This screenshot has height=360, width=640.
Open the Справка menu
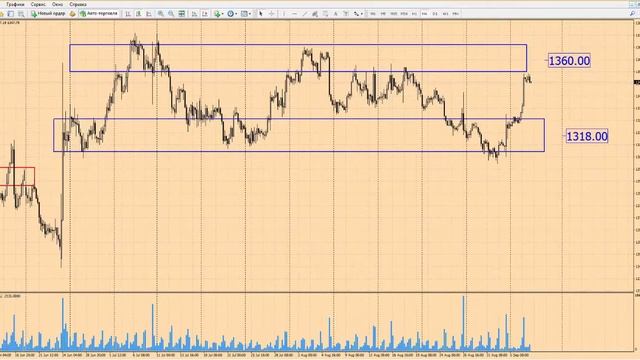tap(78, 4)
